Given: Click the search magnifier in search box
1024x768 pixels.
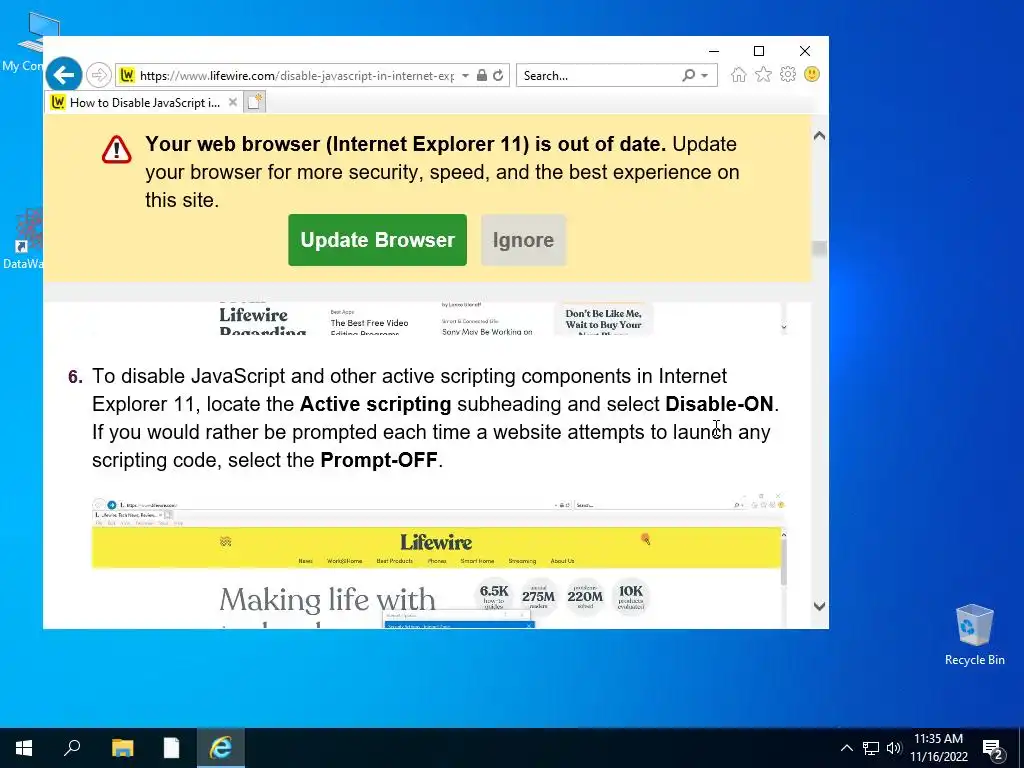Looking at the screenshot, I should [x=688, y=75].
